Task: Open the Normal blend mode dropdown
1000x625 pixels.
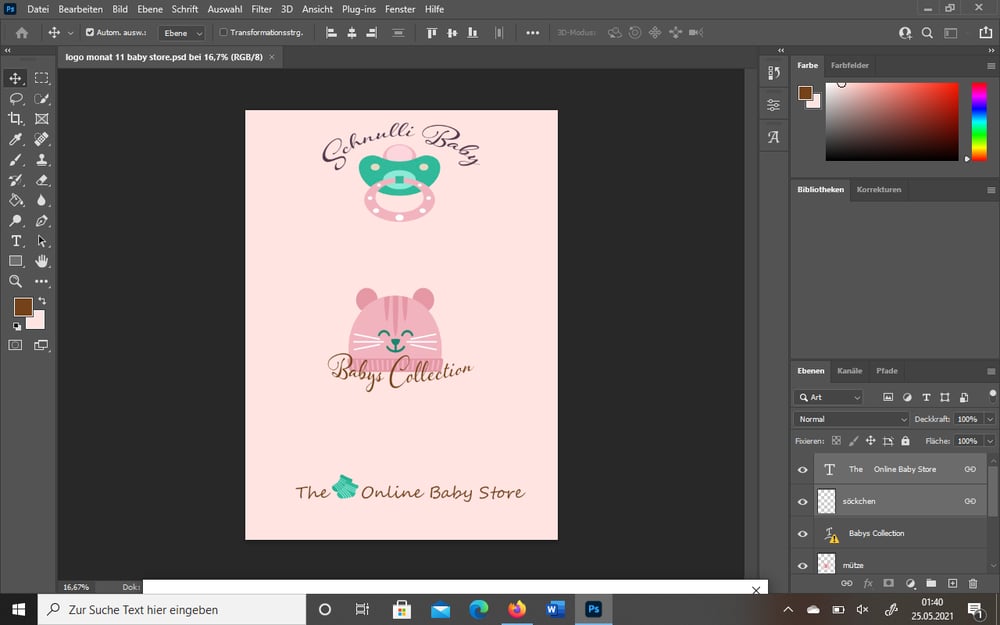Action: pyautogui.click(x=851, y=419)
